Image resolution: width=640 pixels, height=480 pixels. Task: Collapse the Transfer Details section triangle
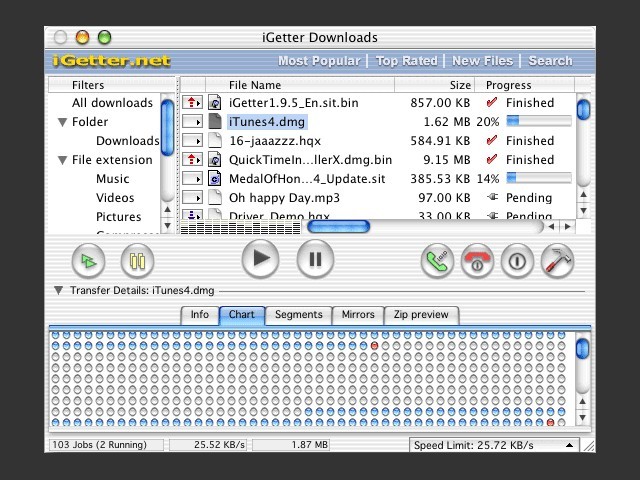[59, 290]
